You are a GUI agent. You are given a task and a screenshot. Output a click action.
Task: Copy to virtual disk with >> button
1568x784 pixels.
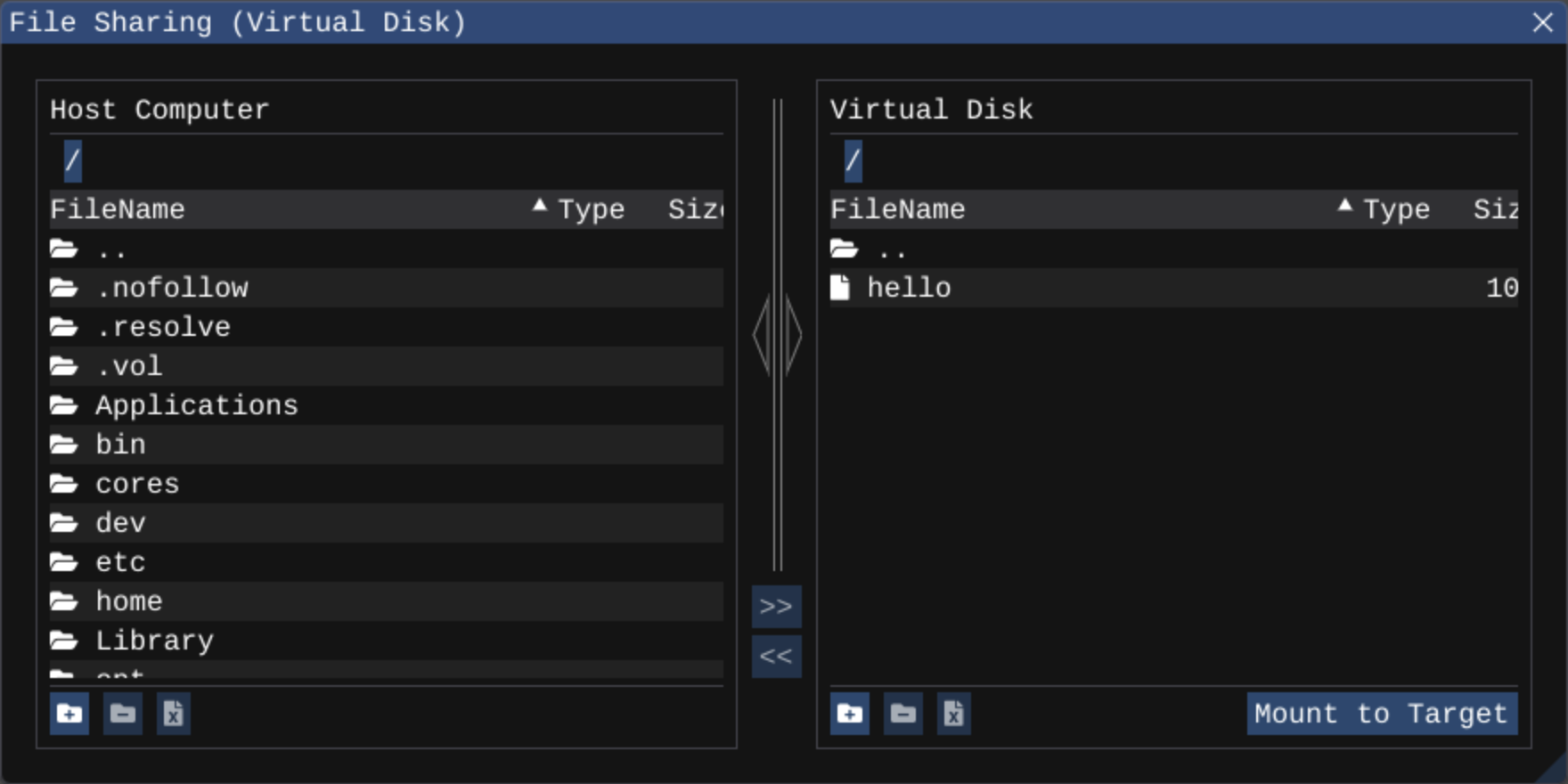[x=776, y=607]
